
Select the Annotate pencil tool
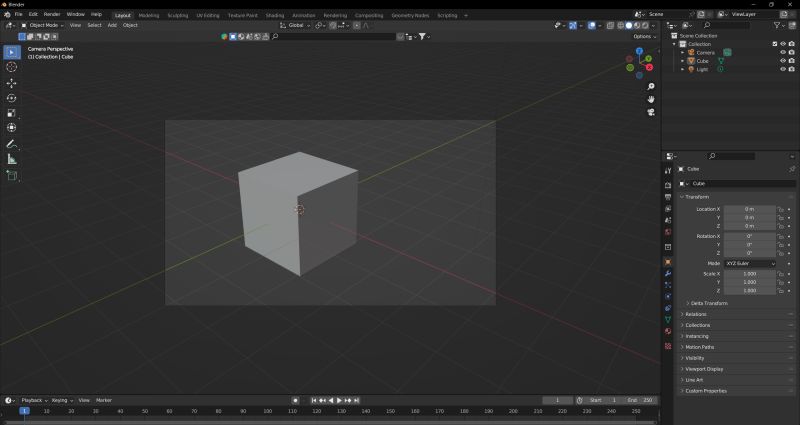pos(12,144)
